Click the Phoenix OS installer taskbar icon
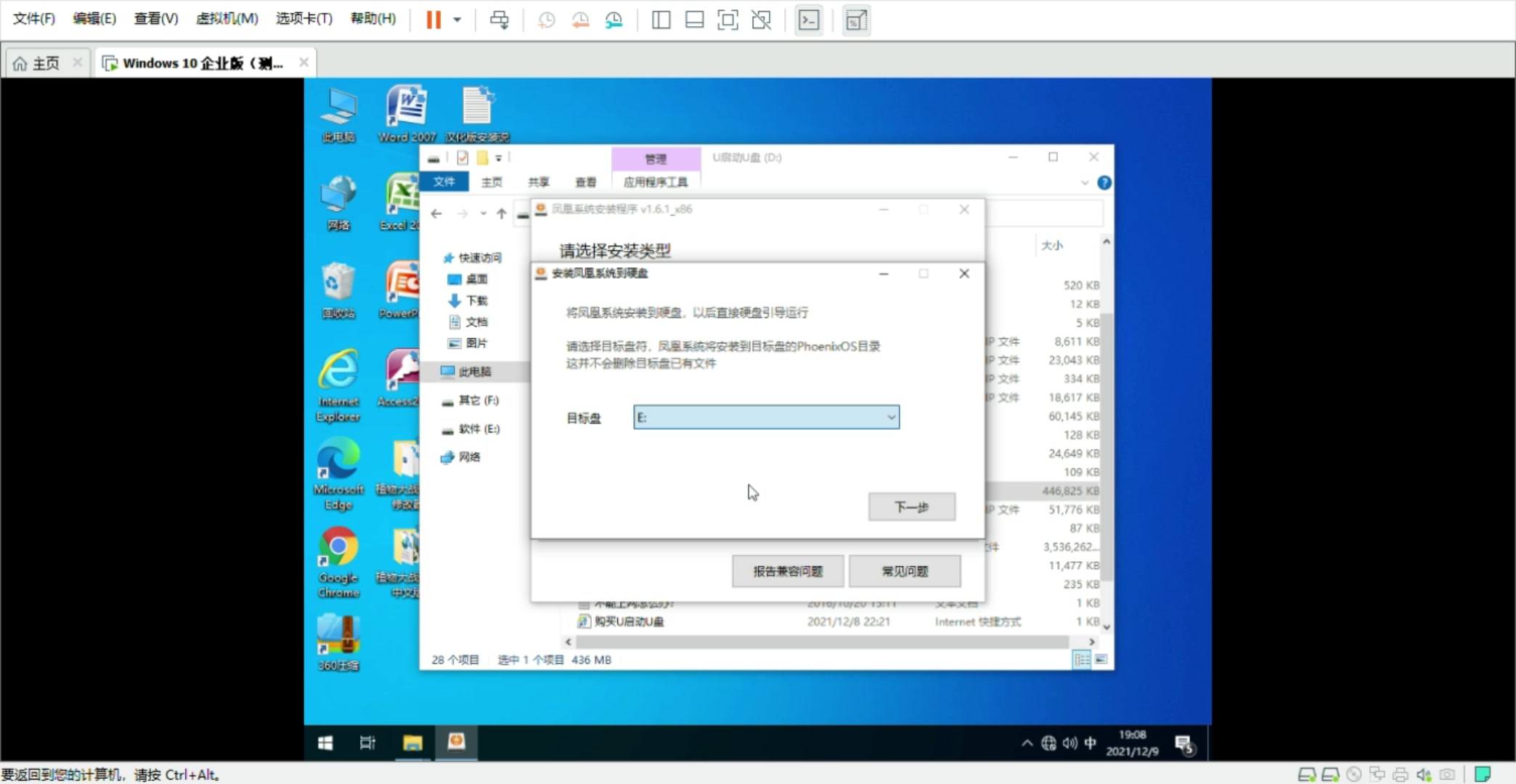The width and height of the screenshot is (1516, 784). point(456,742)
